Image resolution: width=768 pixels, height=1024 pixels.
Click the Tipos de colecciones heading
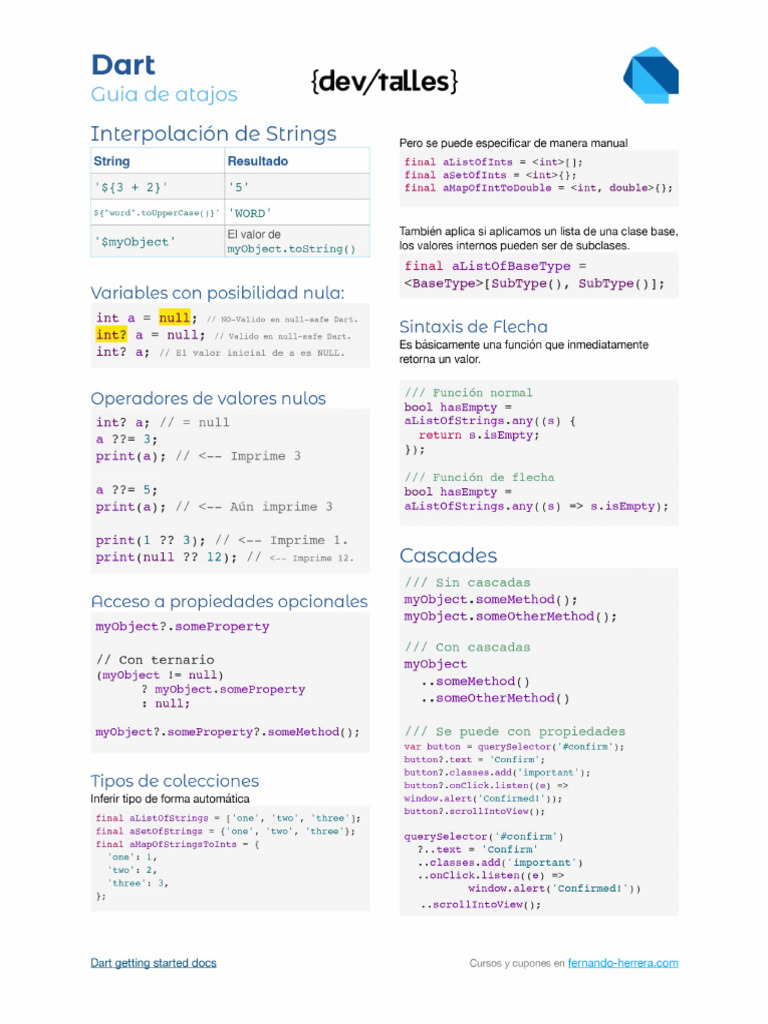(x=174, y=781)
